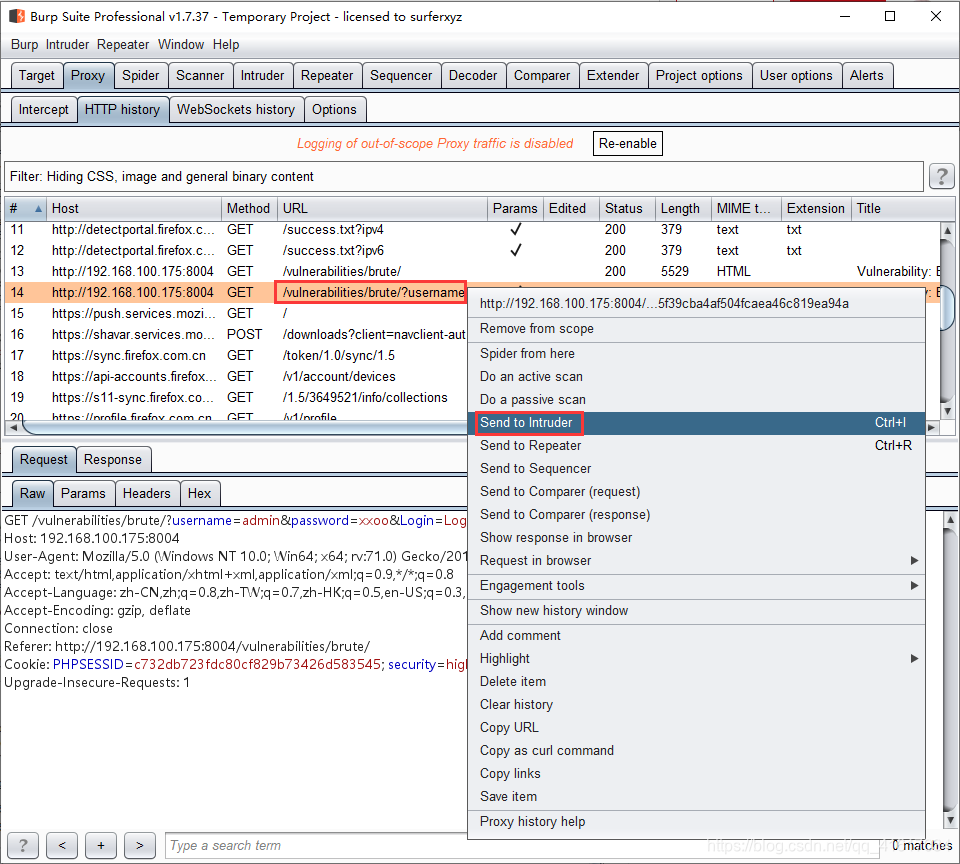
Task: Open the Intruder menu
Action: coord(67,44)
